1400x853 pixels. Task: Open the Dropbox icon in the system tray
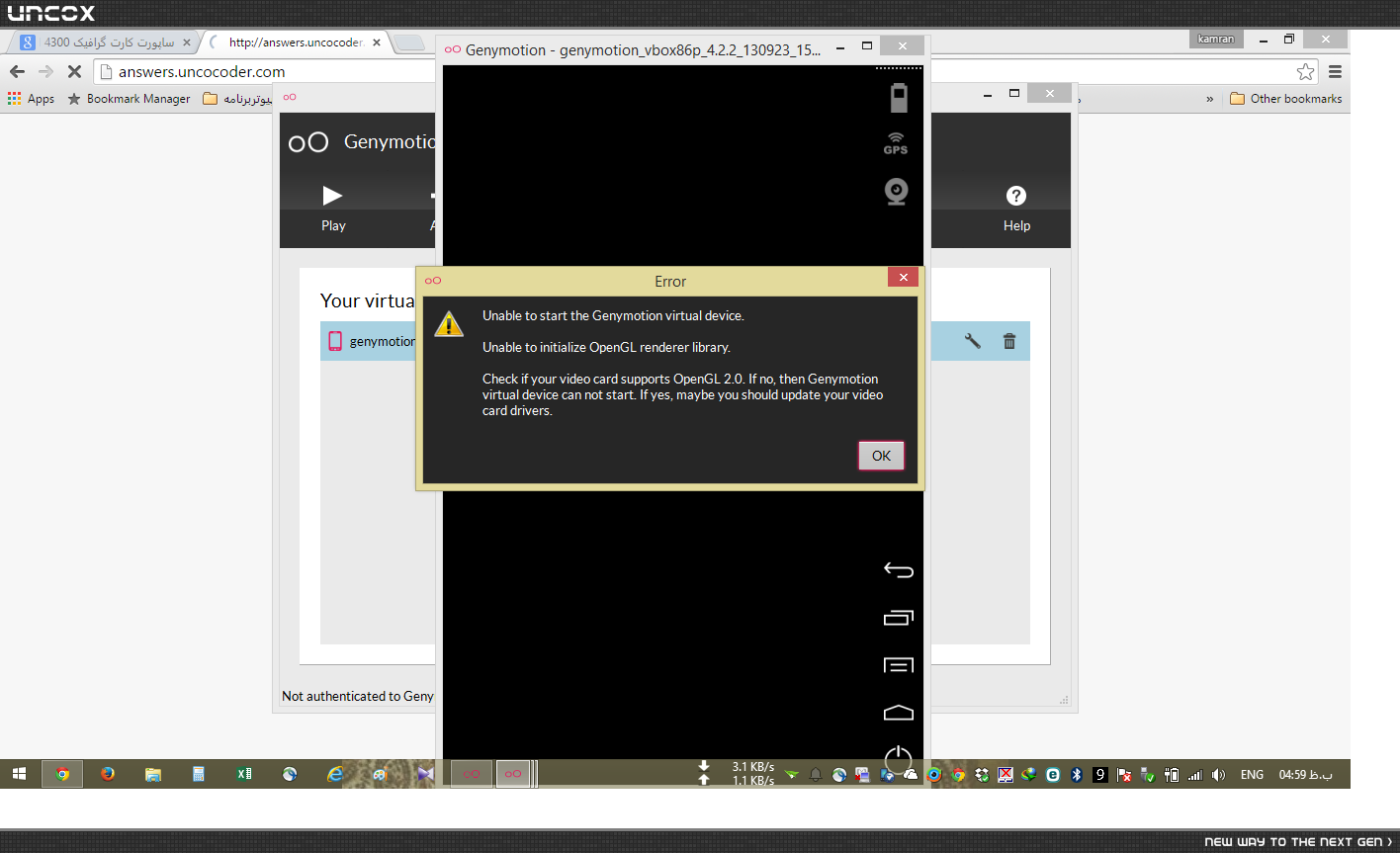click(x=982, y=775)
